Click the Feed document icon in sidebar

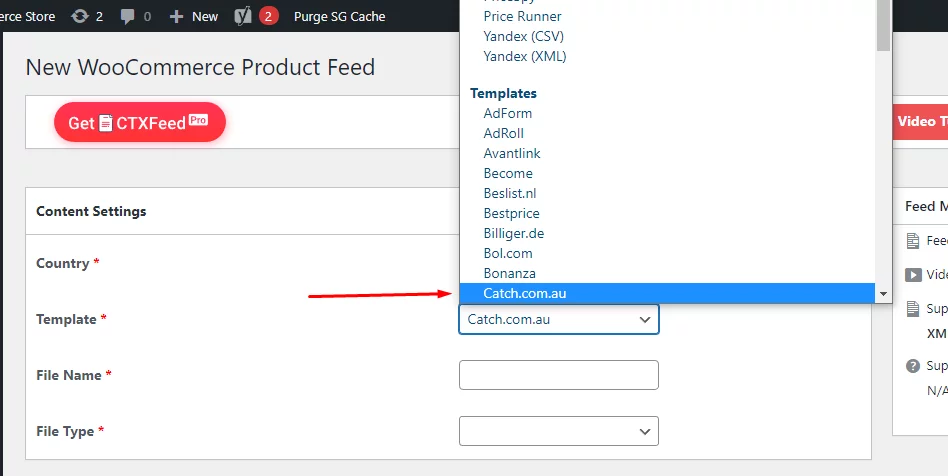912,241
